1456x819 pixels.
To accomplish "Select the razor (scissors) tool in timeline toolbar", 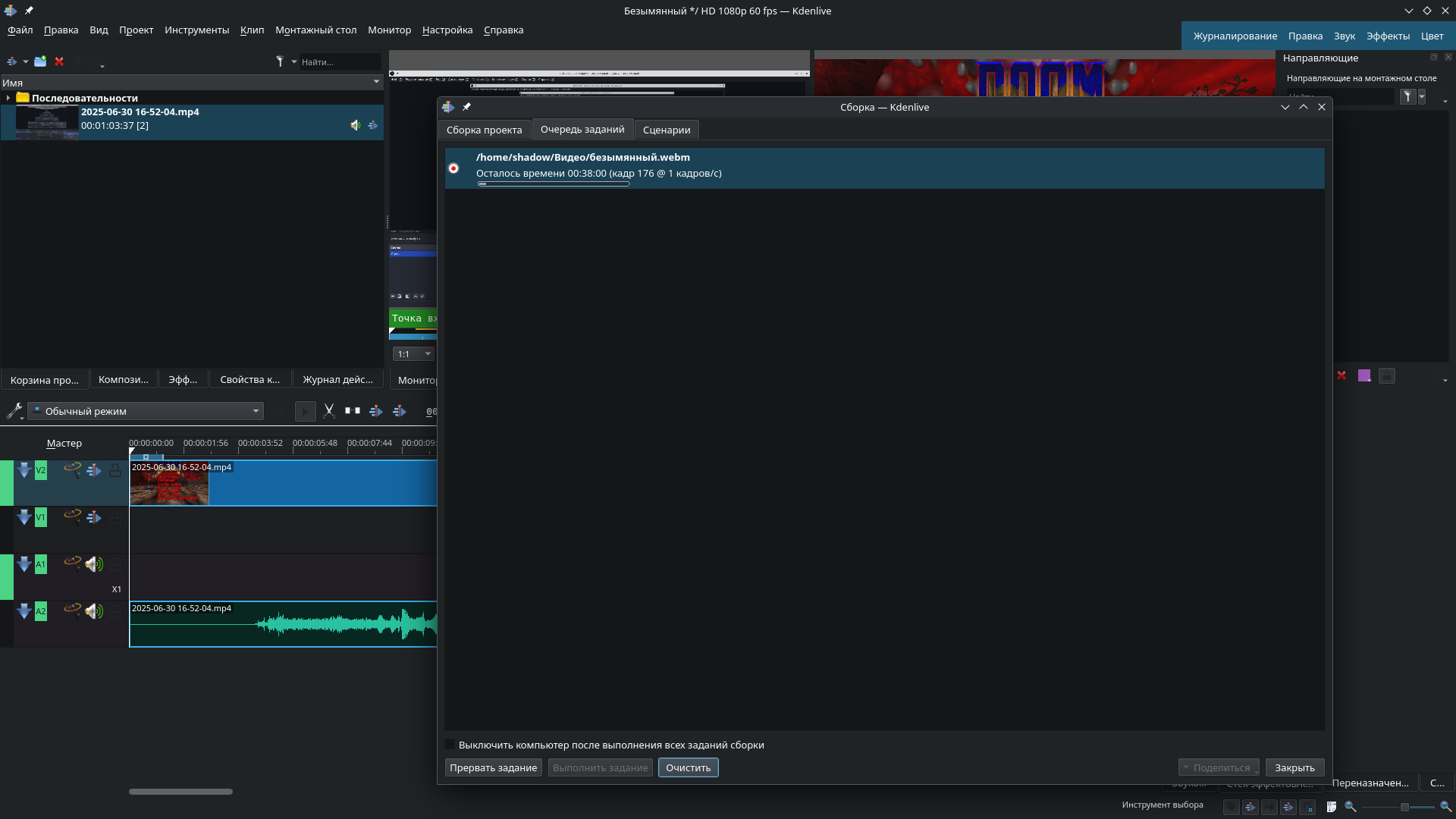I will 329,411.
